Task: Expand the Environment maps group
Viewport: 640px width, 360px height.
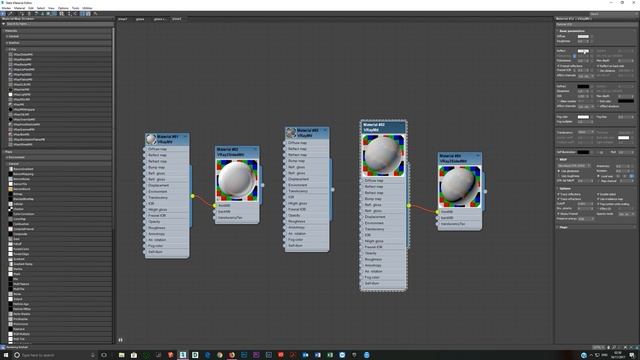Action: coord(7,157)
